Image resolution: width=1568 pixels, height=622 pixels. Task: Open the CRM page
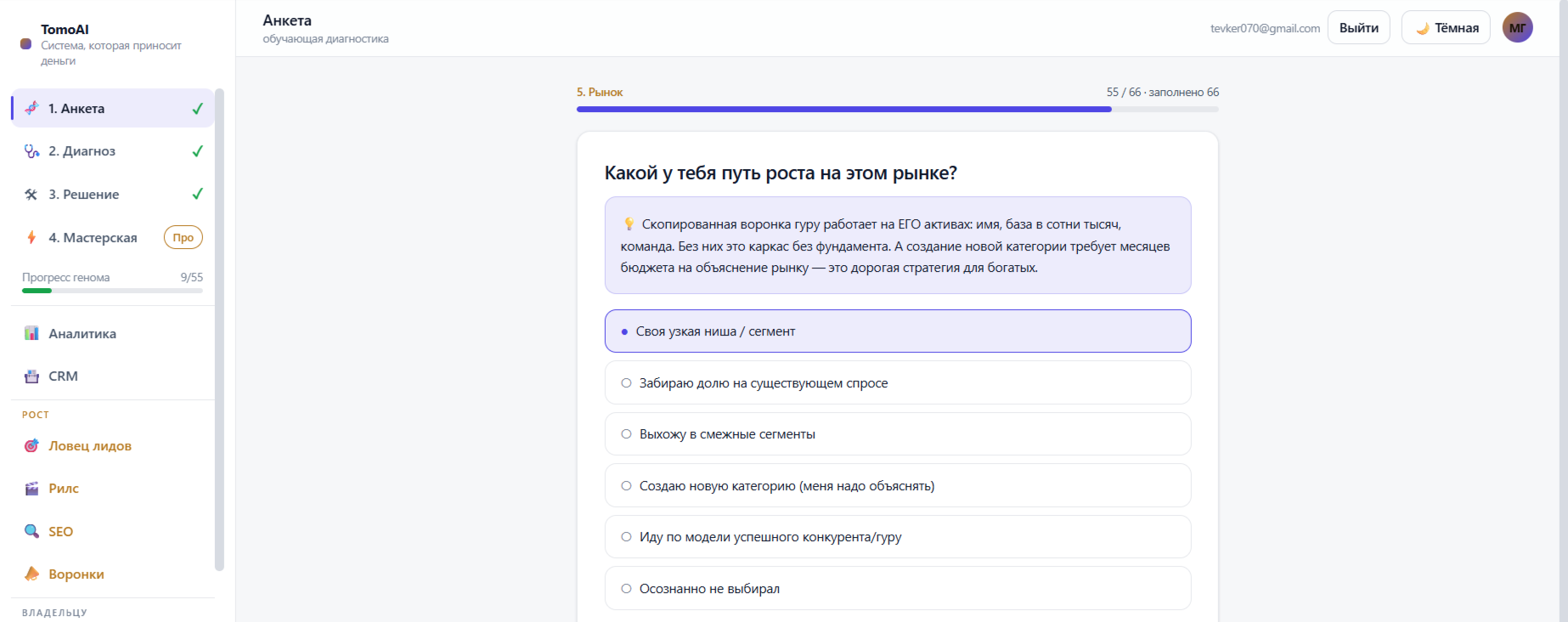tap(112, 376)
